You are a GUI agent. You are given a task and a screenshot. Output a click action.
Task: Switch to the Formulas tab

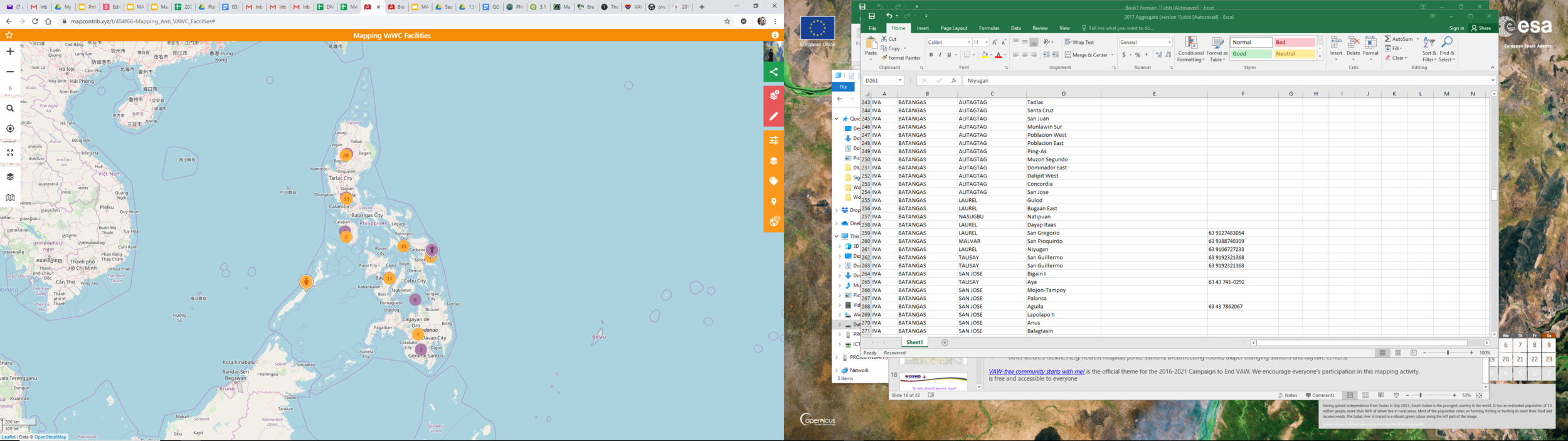tap(989, 28)
